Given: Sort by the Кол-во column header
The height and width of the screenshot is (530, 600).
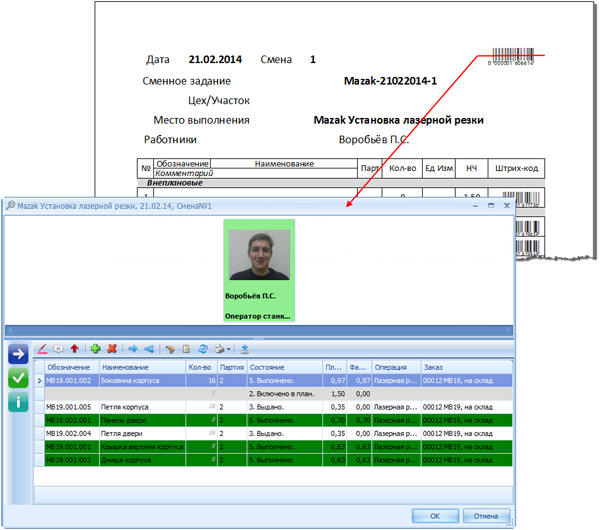Looking at the screenshot, I should click(x=201, y=367).
